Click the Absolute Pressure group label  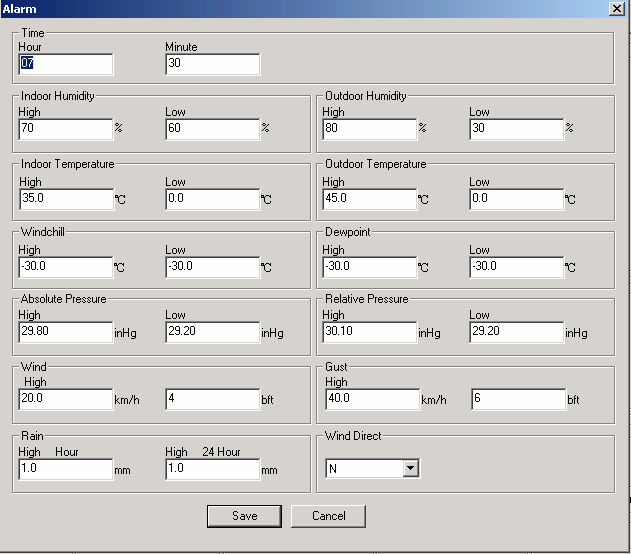point(64,299)
